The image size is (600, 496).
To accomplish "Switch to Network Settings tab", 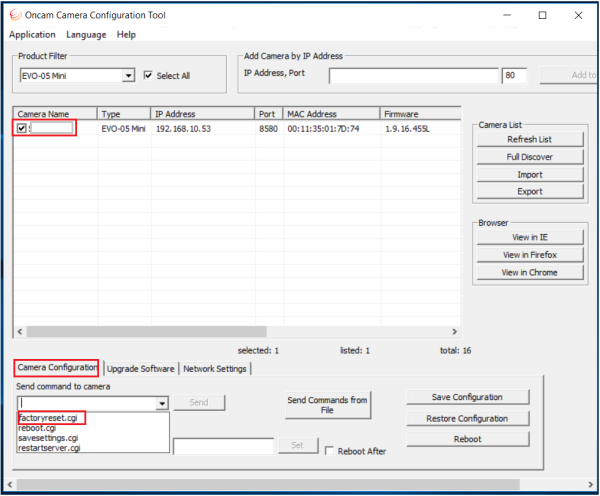I will tap(215, 369).
